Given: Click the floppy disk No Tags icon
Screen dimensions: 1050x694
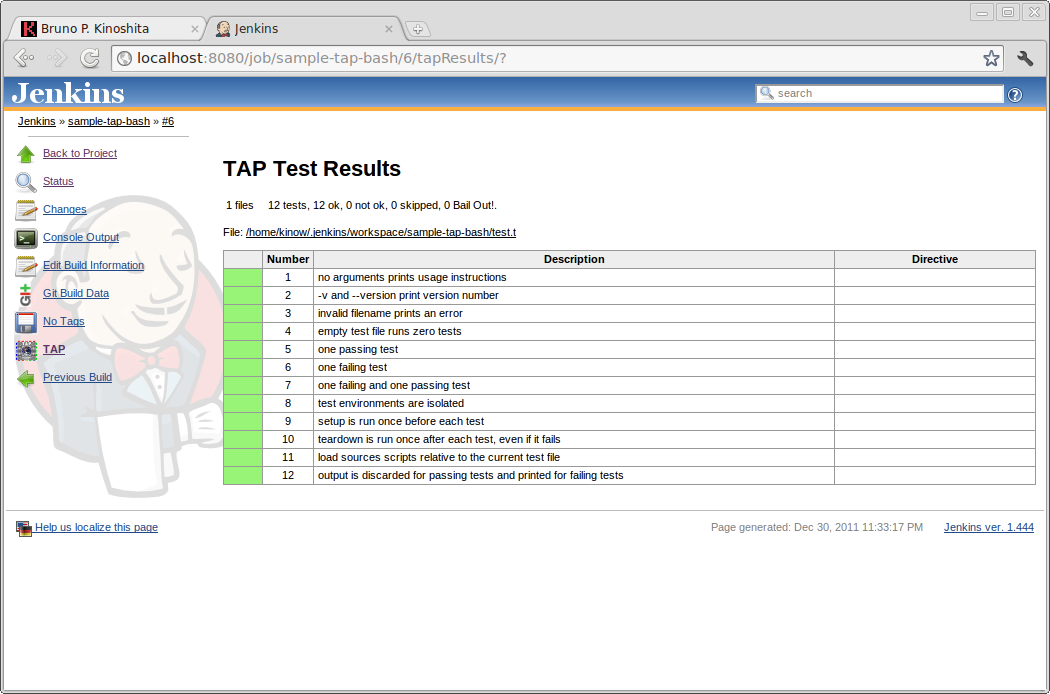Looking at the screenshot, I should [26, 322].
